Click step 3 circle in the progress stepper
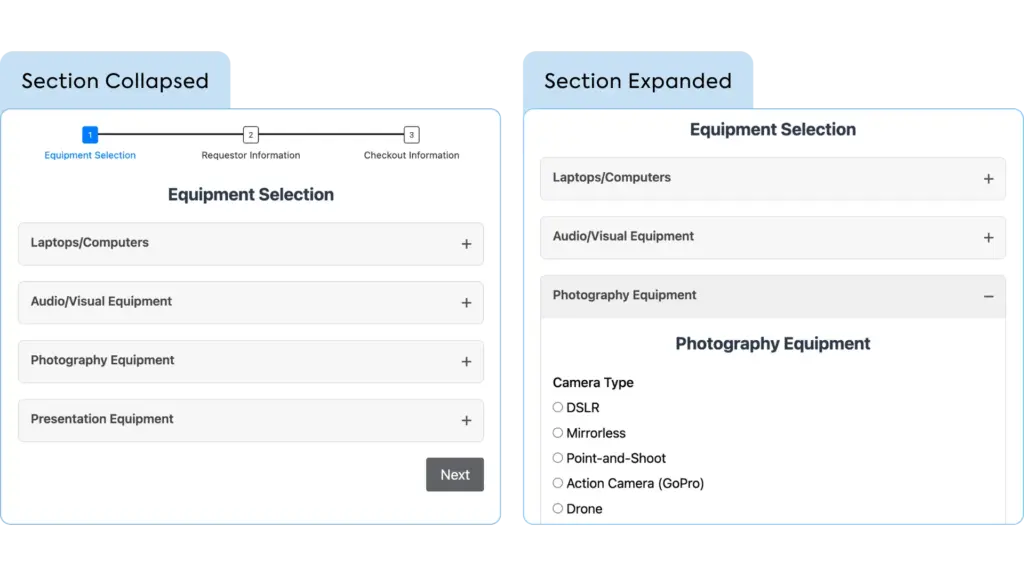 (411, 134)
